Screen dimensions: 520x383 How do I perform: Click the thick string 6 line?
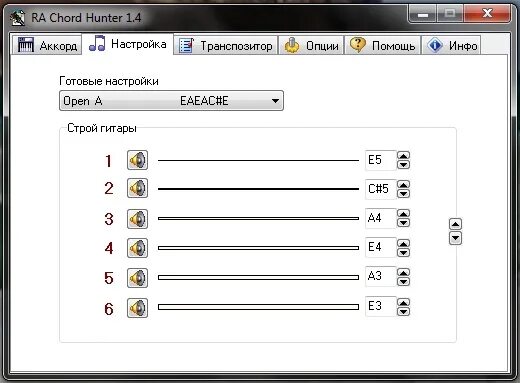pos(258,307)
